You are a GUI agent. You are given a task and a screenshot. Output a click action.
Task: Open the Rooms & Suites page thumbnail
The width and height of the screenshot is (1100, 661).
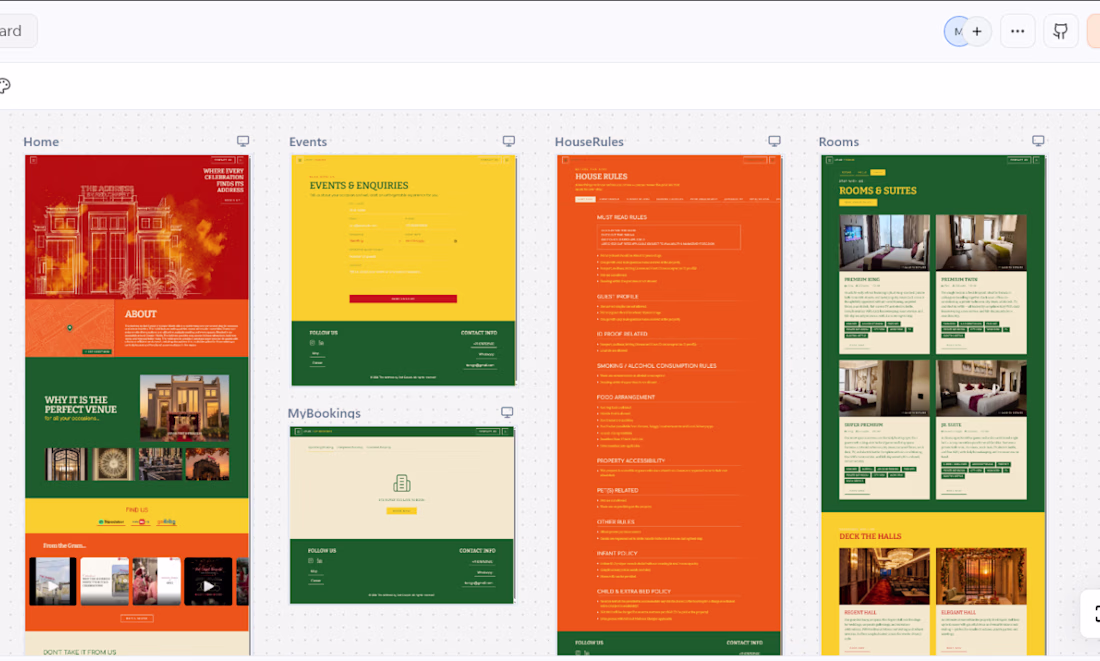point(933,405)
